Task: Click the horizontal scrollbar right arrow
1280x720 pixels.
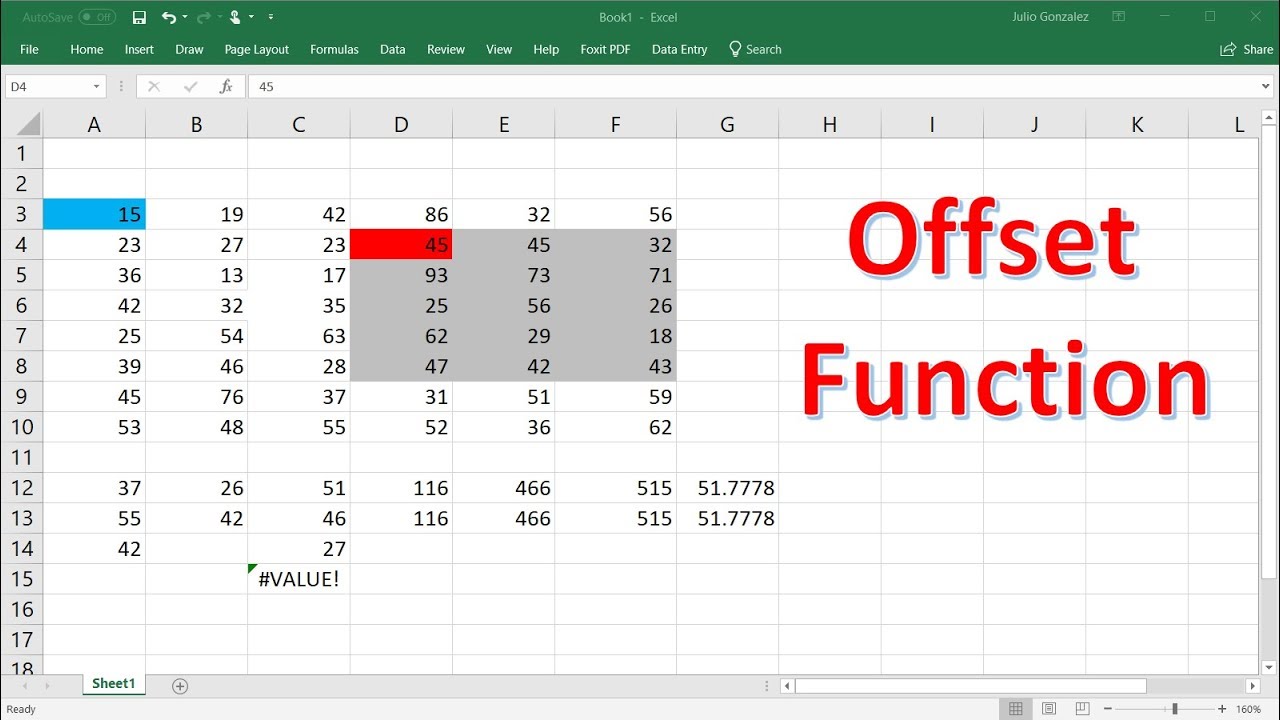Action: tap(1253, 686)
